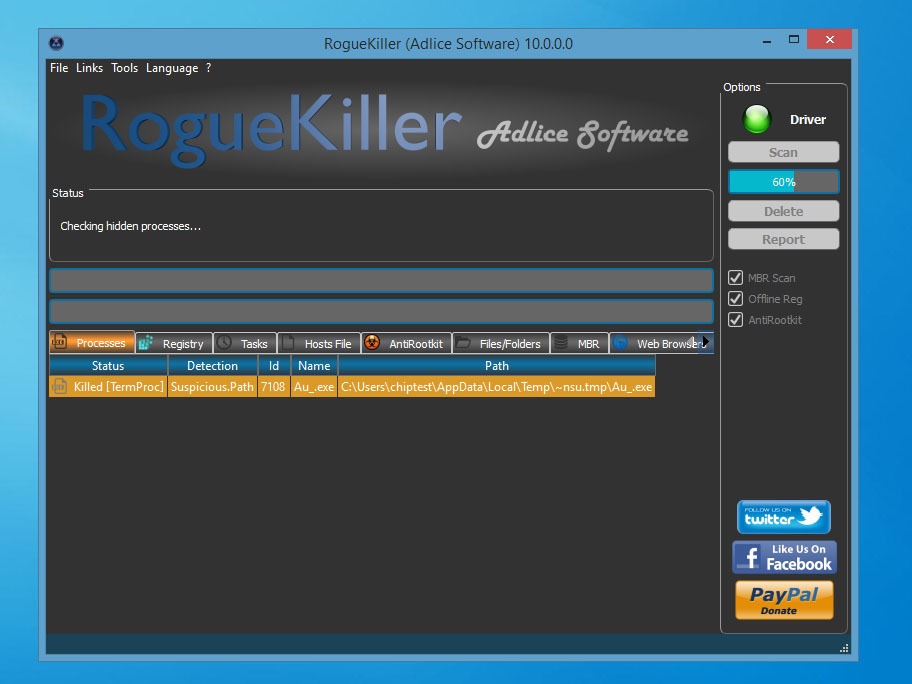The height and width of the screenshot is (684, 912).
Task: Click the 60% scan progress bar
Action: (783, 182)
